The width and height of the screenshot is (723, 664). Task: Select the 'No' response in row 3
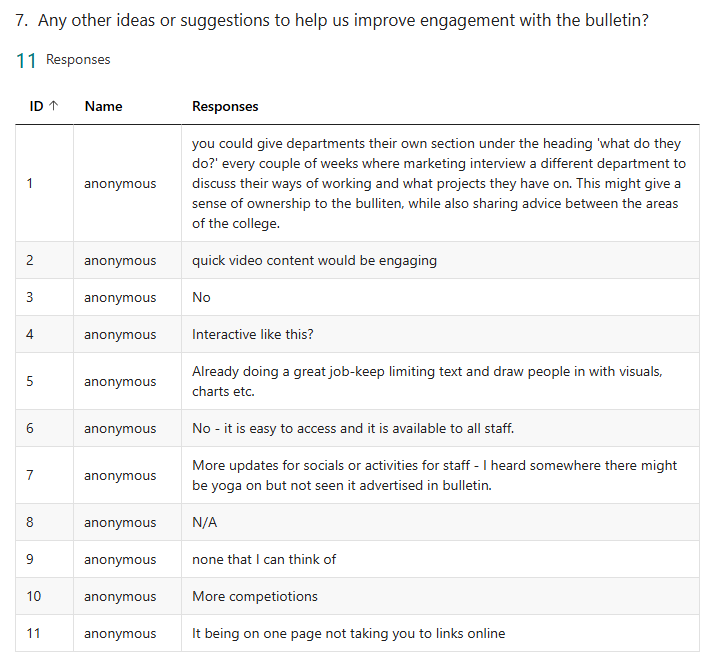coord(201,298)
